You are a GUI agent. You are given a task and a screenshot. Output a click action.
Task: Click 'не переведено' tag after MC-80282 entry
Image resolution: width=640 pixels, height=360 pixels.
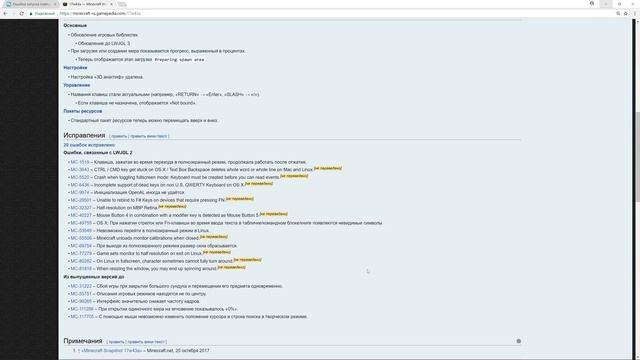point(247,260)
